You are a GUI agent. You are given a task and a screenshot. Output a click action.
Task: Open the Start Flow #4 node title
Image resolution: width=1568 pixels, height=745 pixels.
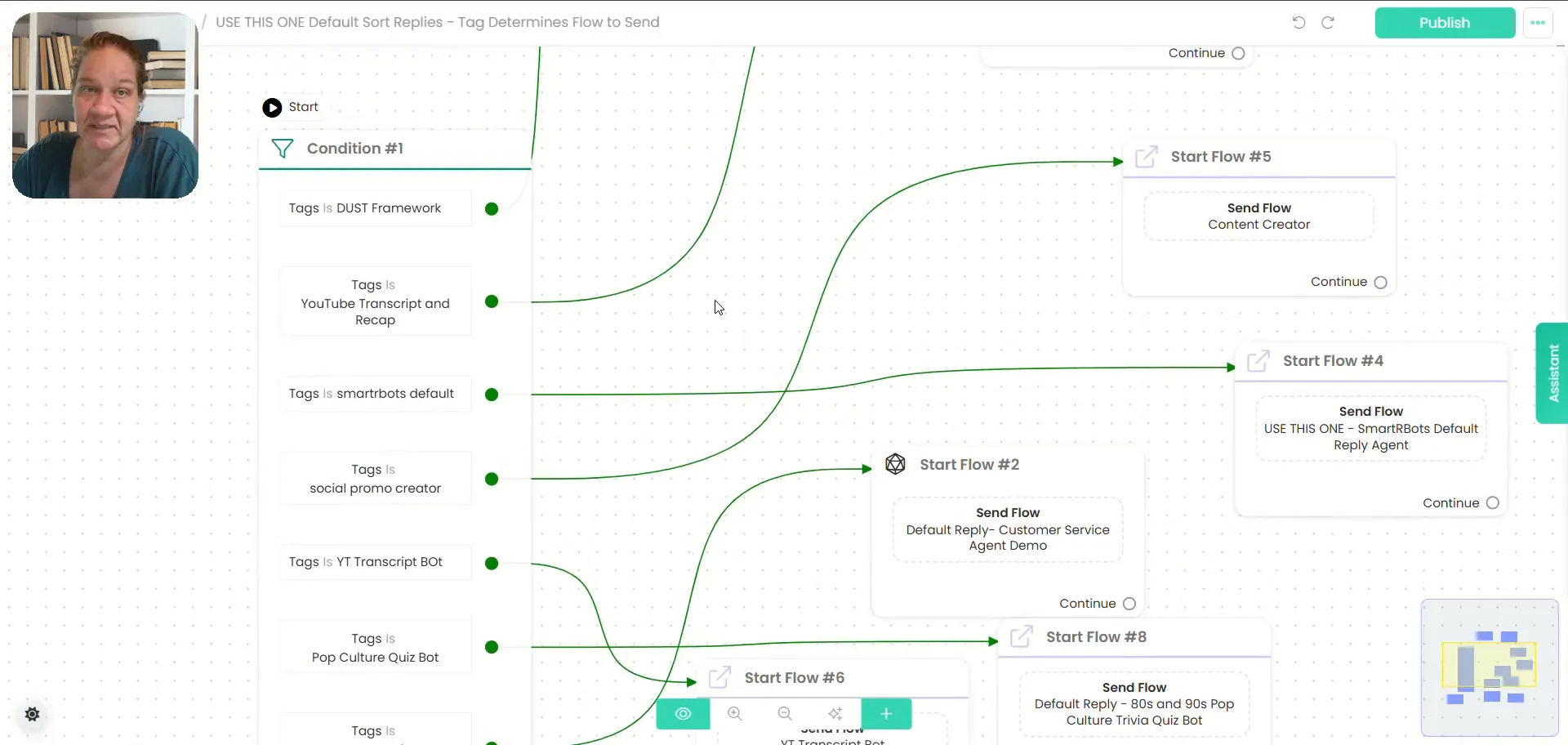point(1333,361)
